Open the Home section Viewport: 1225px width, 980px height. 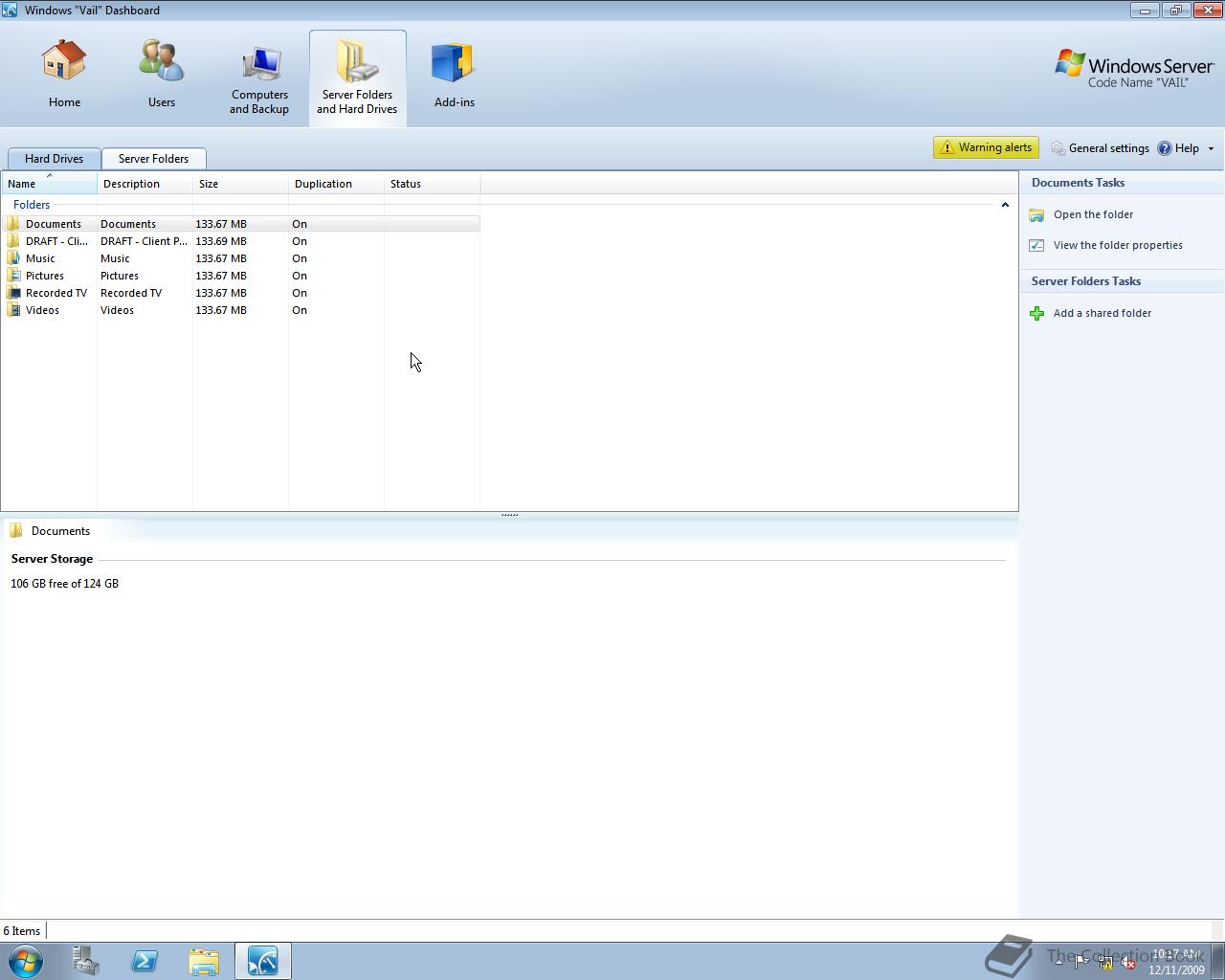click(x=64, y=76)
